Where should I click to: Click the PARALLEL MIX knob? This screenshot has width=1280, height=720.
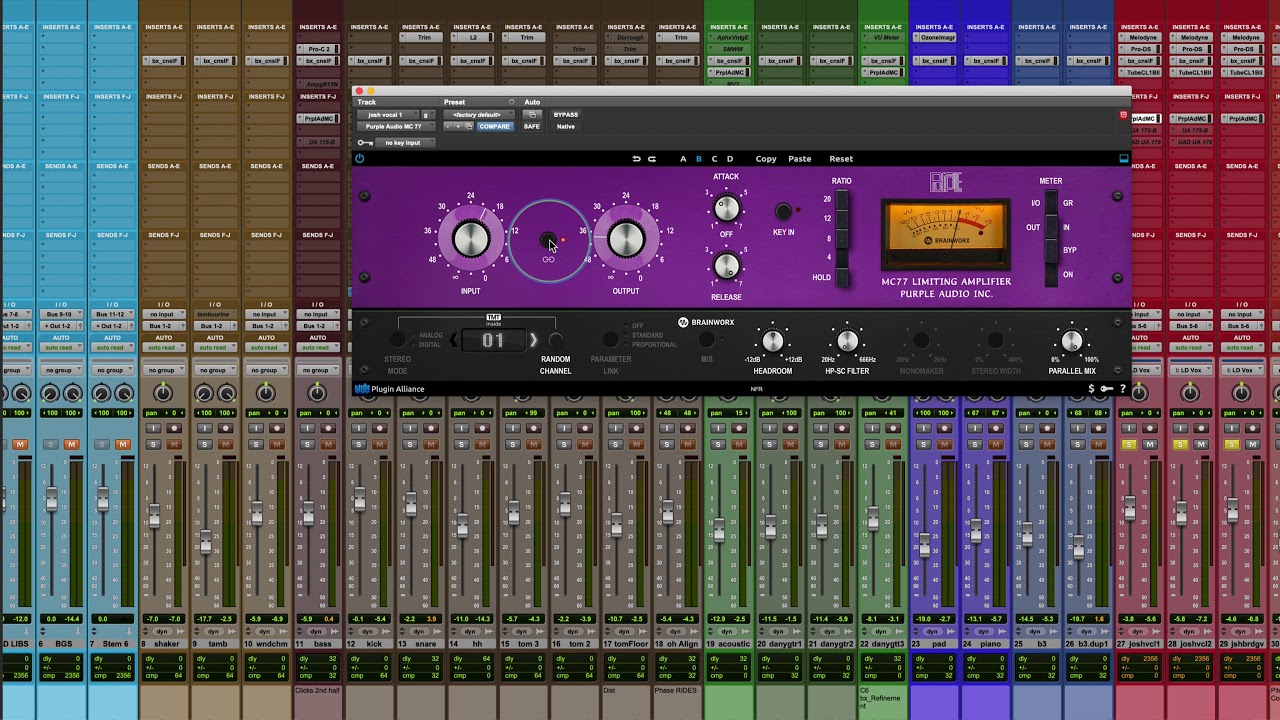coord(1071,342)
